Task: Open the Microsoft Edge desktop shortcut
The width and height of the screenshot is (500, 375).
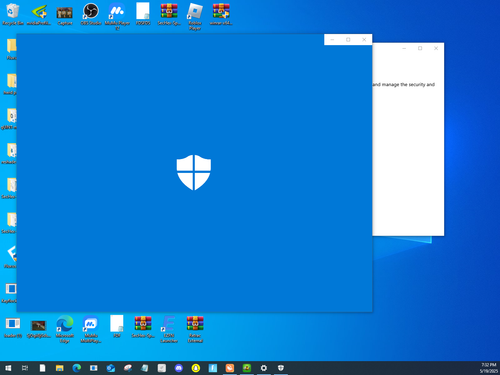Action: click(x=65, y=329)
